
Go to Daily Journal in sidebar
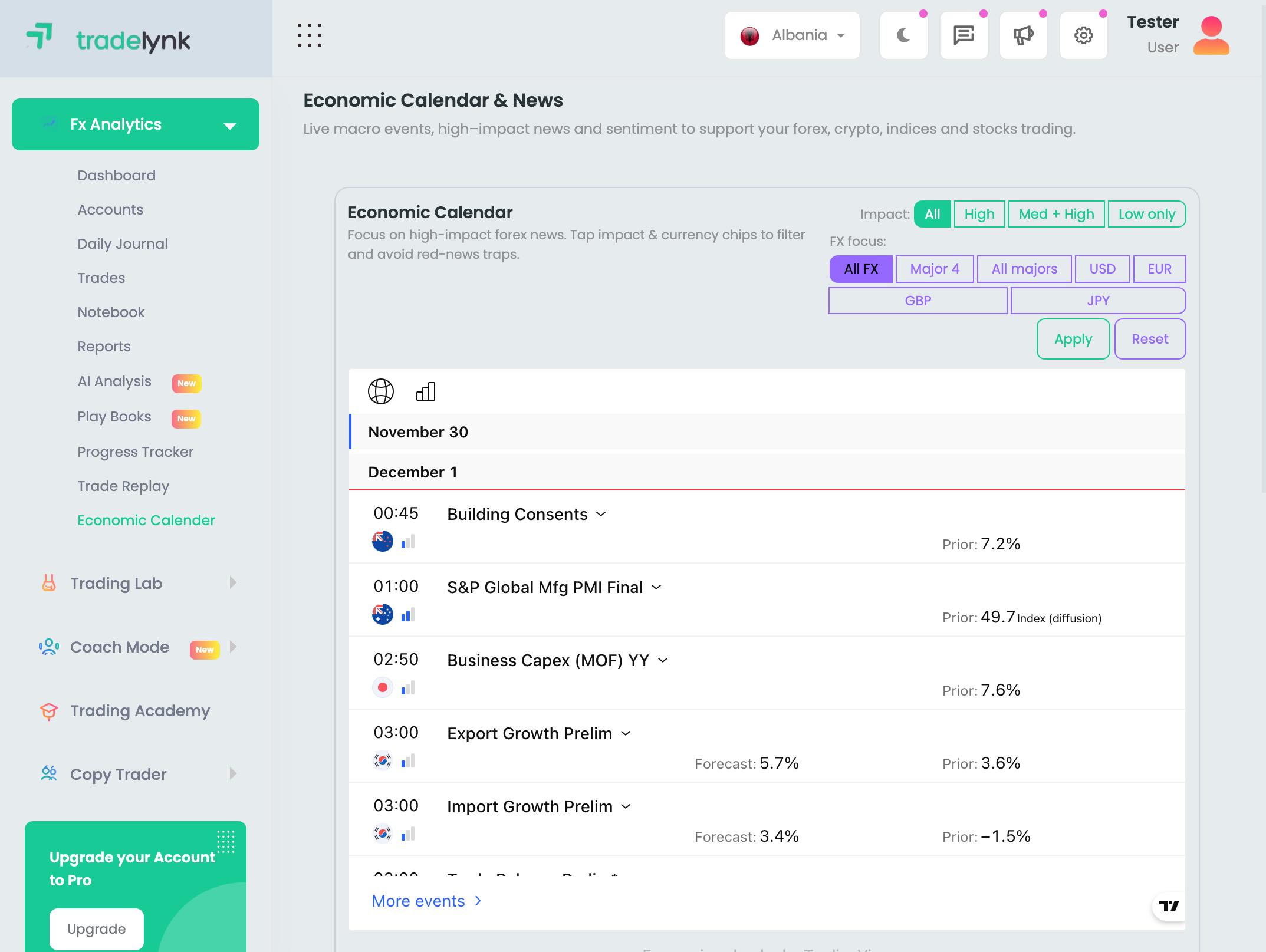(123, 243)
